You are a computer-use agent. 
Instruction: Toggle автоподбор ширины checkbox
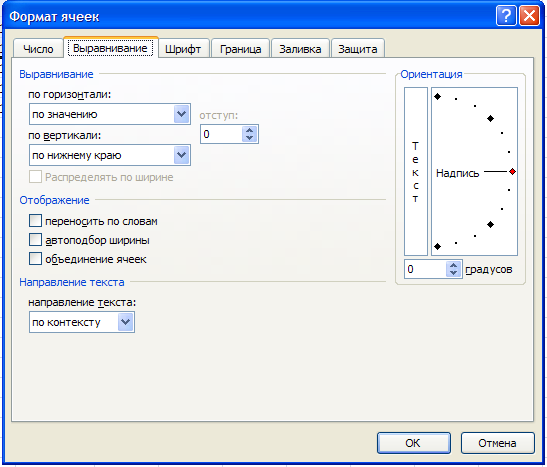[x=36, y=240]
